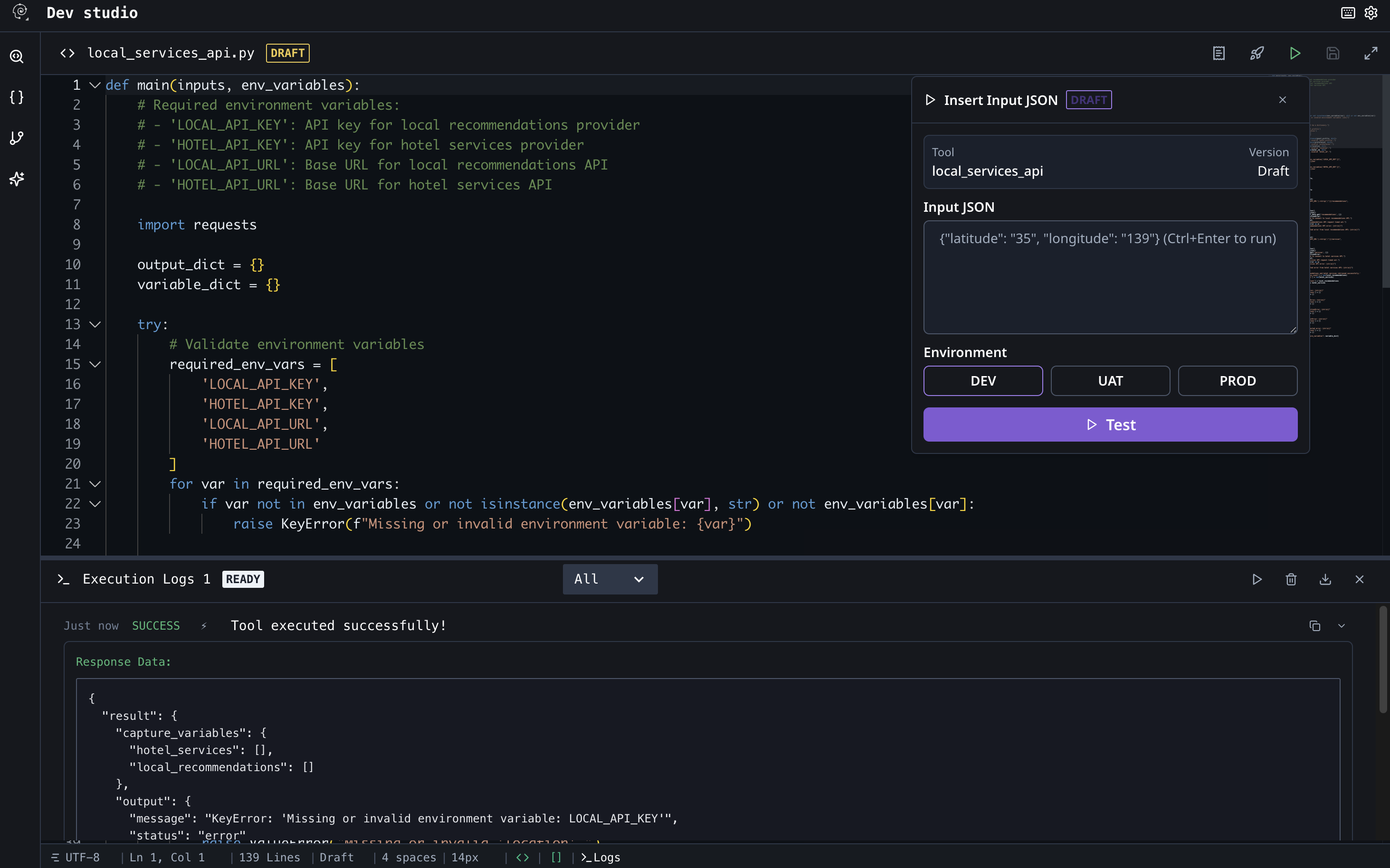Deploy the tool using the rocket icon

[1256, 53]
